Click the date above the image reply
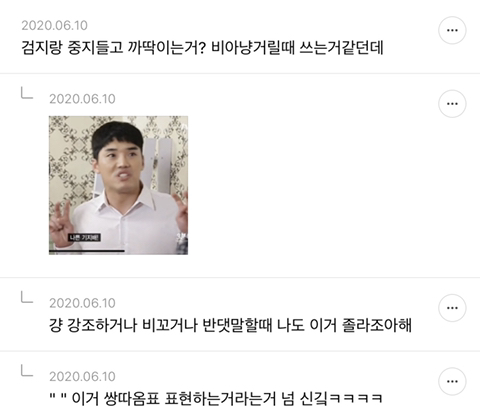 click(82, 99)
